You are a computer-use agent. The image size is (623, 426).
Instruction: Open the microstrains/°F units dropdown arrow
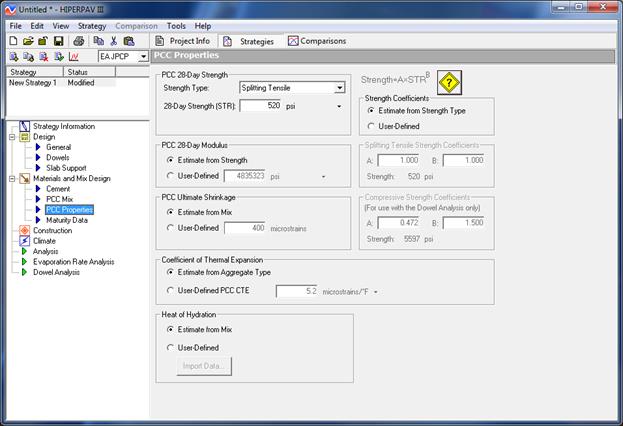pyautogui.click(x=375, y=292)
